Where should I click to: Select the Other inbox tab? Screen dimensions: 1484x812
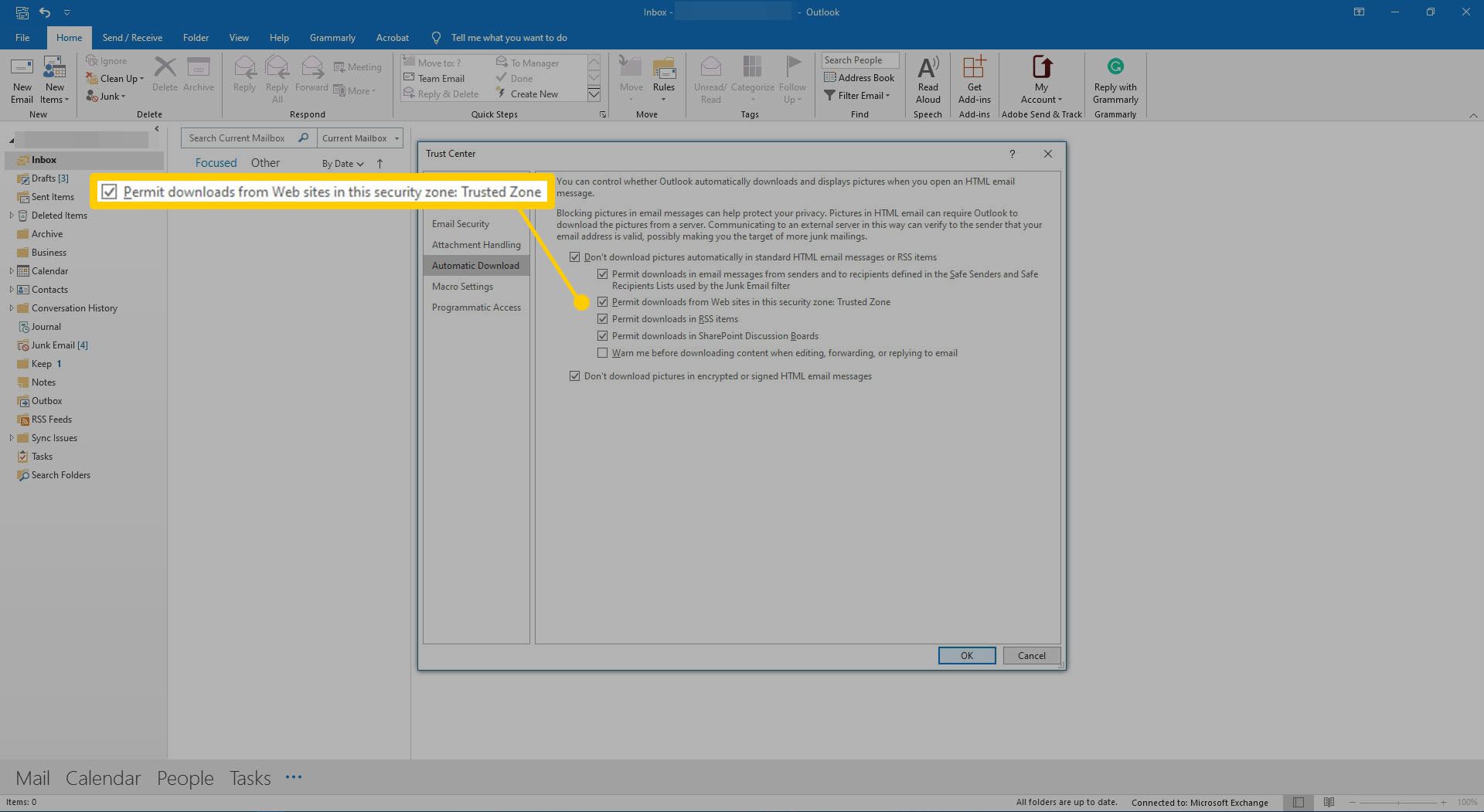click(265, 163)
